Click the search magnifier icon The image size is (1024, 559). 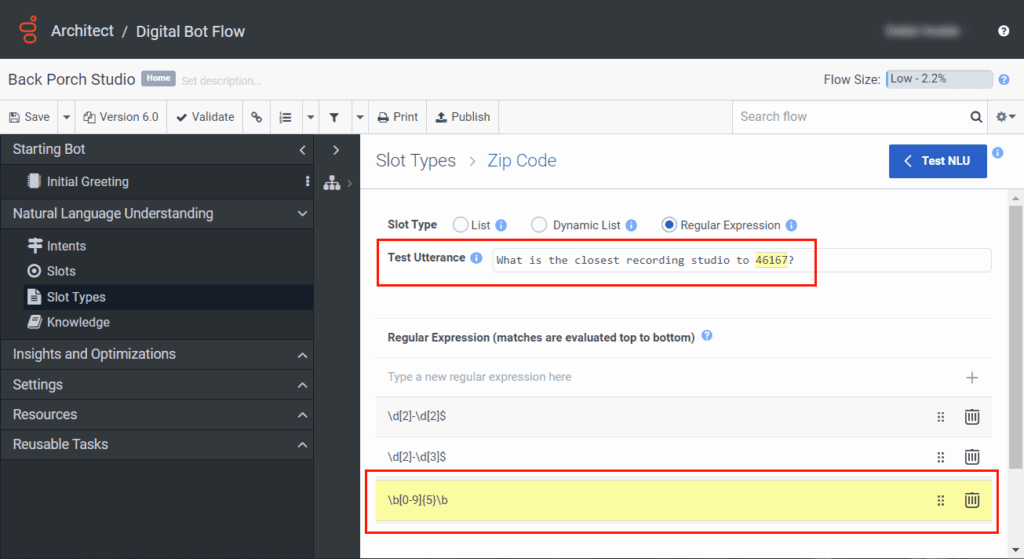pyautogui.click(x=976, y=117)
